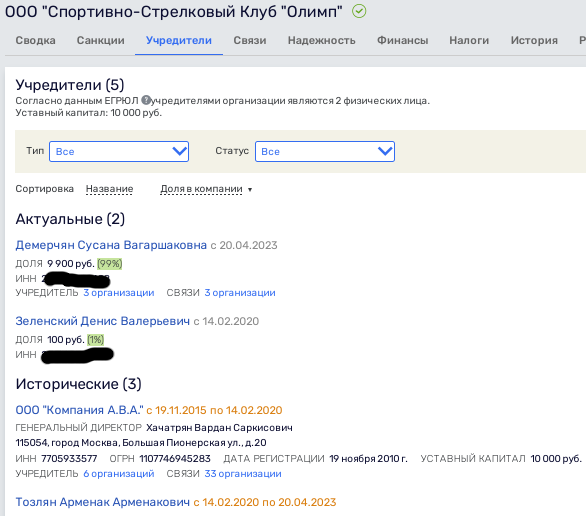Open the ЕГРЮЛ help question-mark icon
Image resolution: width=586 pixels, height=516 pixels.
tap(146, 100)
